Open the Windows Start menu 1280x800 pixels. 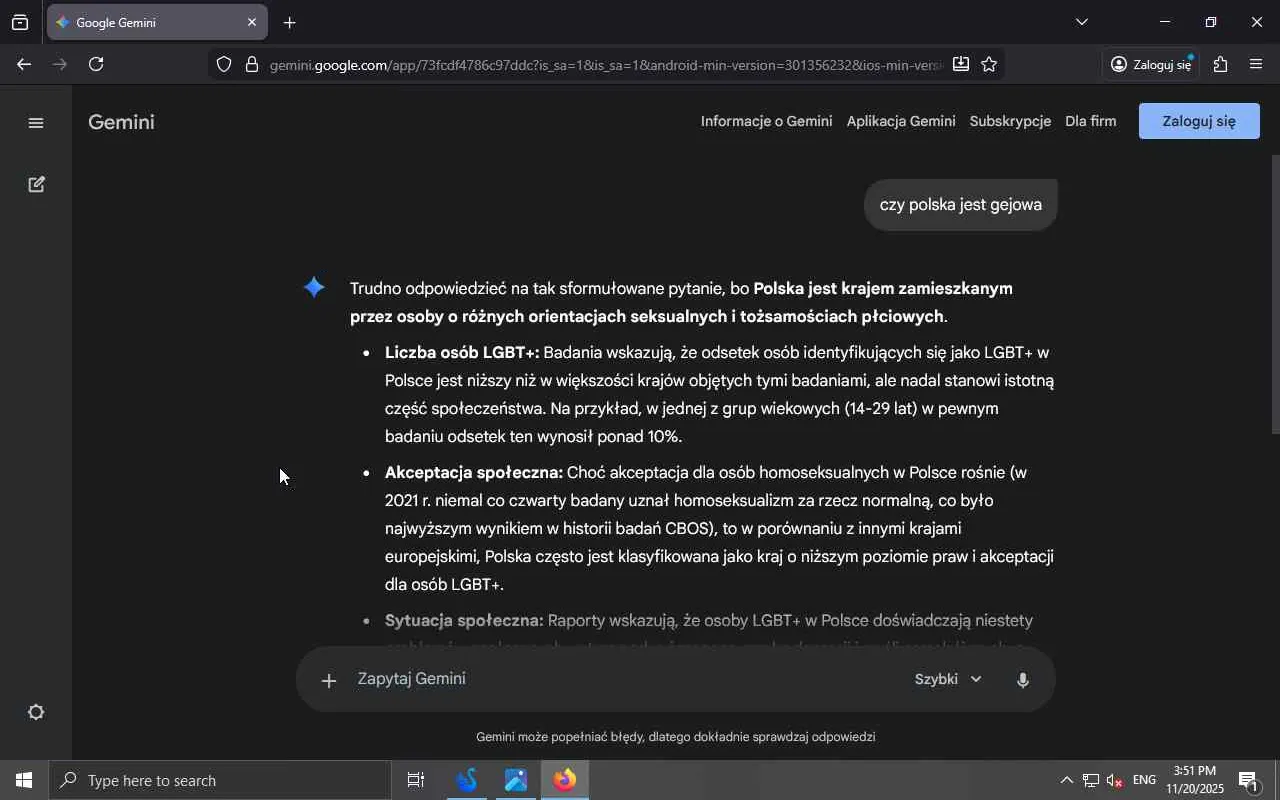coord(24,781)
